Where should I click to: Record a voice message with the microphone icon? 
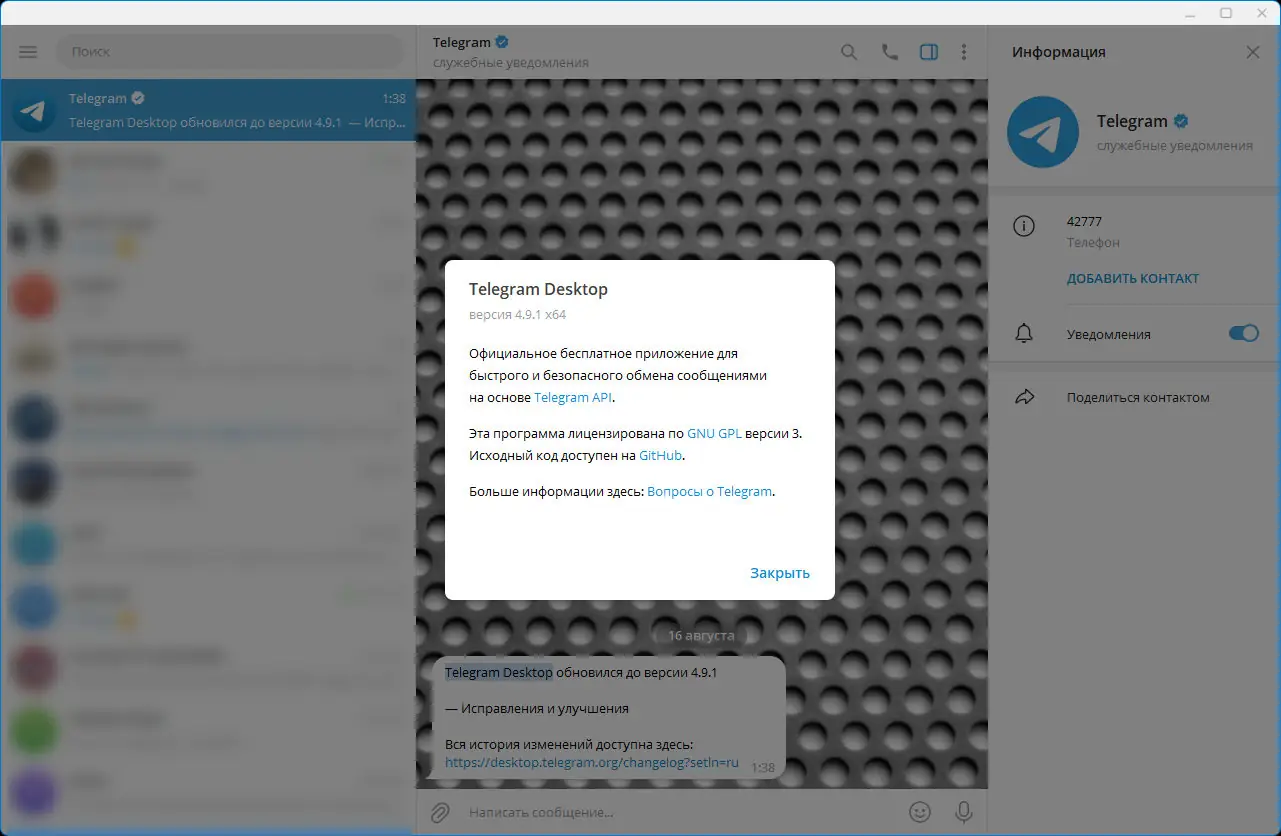(964, 812)
